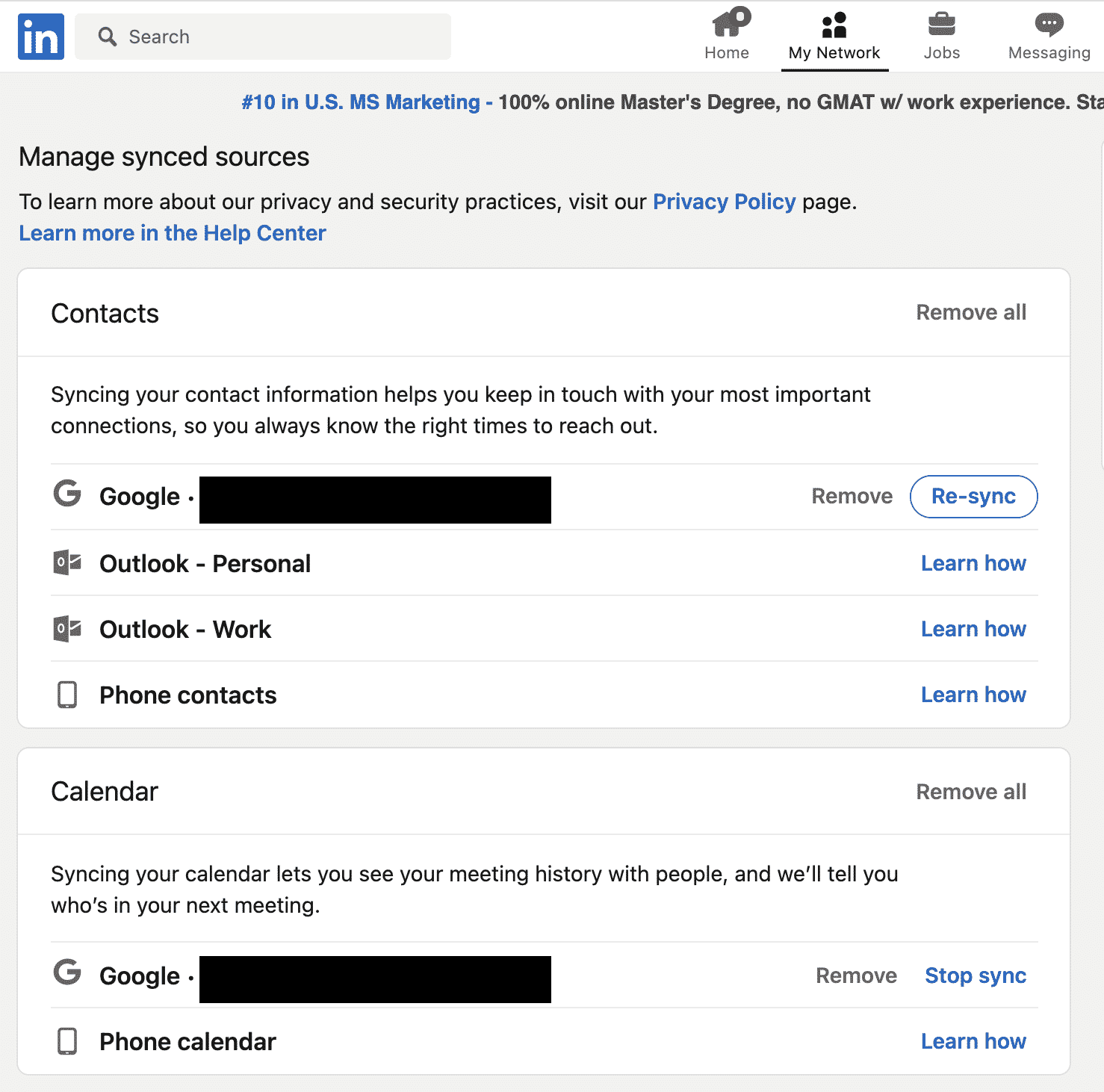Screen dimensions: 1104x1092
Task: Click the Google icon in Contacts section
Action: tap(67, 494)
